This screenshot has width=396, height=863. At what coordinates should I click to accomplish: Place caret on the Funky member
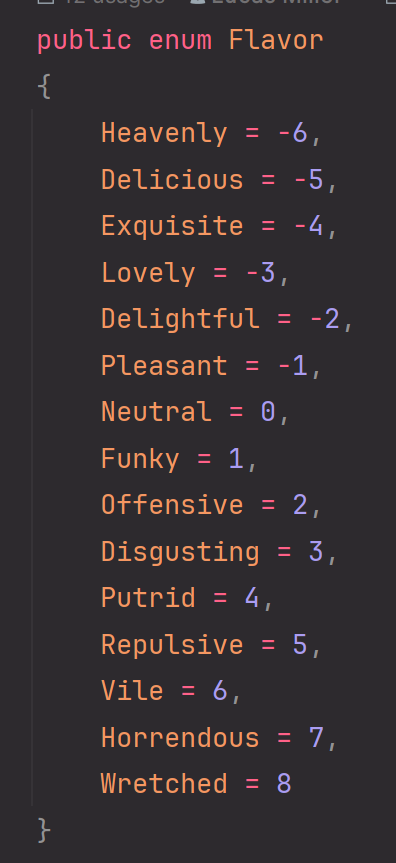point(140,460)
